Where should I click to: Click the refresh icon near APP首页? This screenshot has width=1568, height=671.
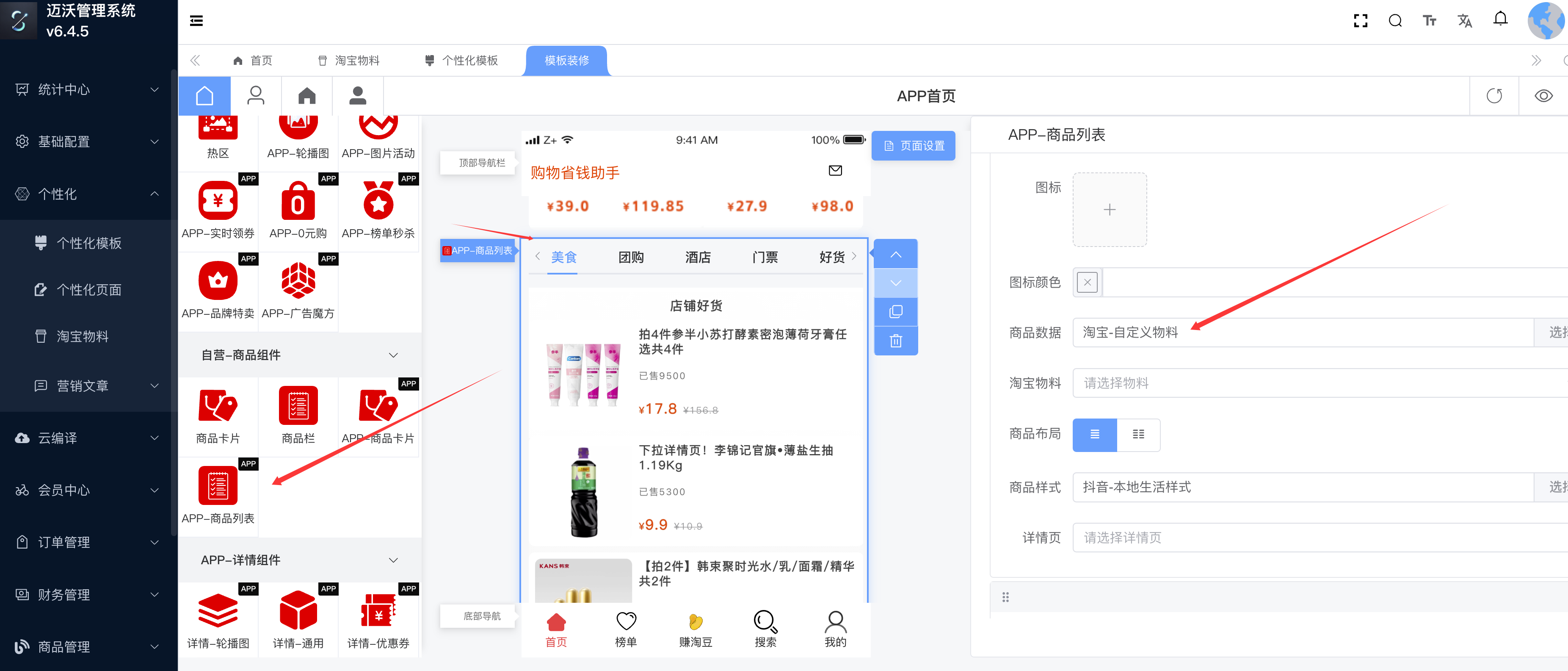[x=1494, y=96]
